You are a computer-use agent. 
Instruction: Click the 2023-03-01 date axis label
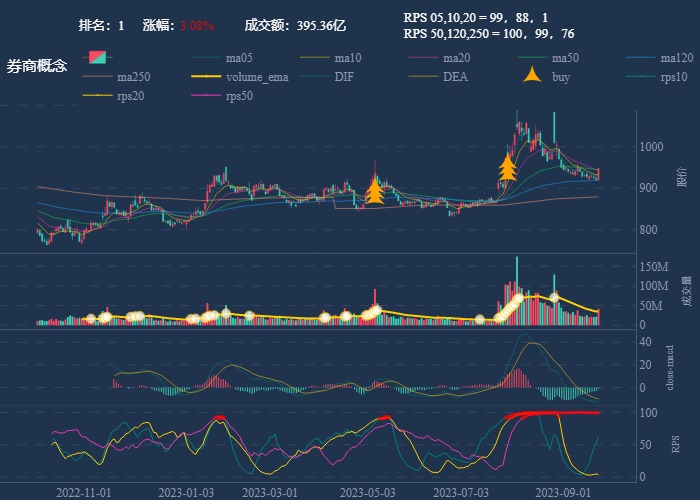pos(270,492)
